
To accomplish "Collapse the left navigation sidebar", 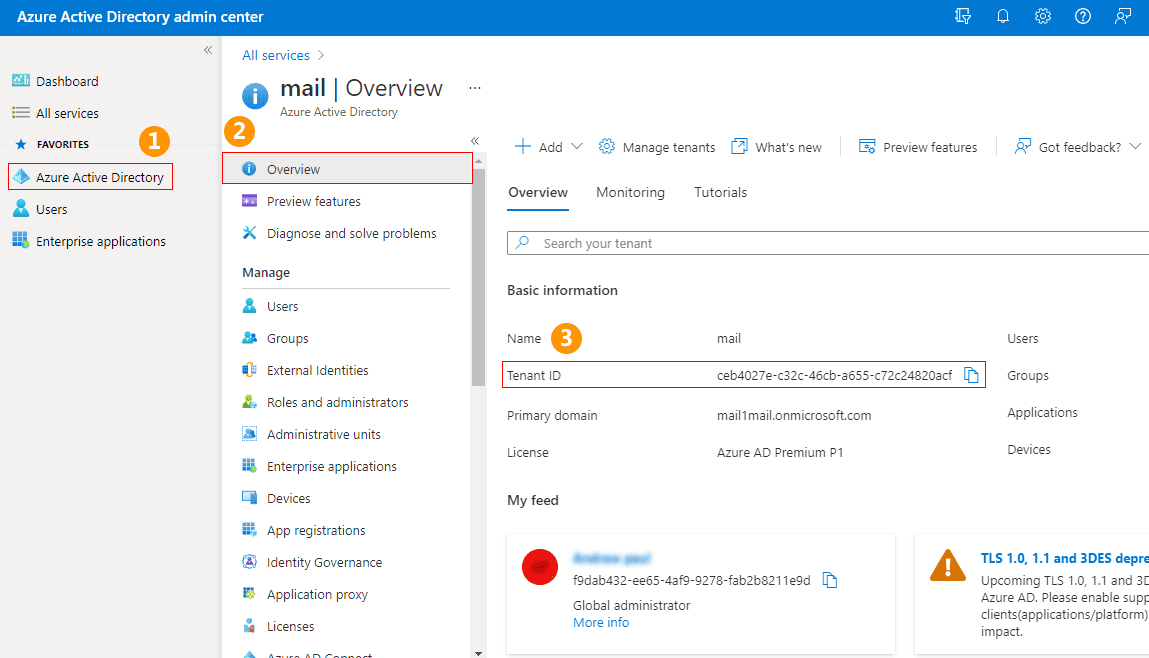I will (x=208, y=50).
